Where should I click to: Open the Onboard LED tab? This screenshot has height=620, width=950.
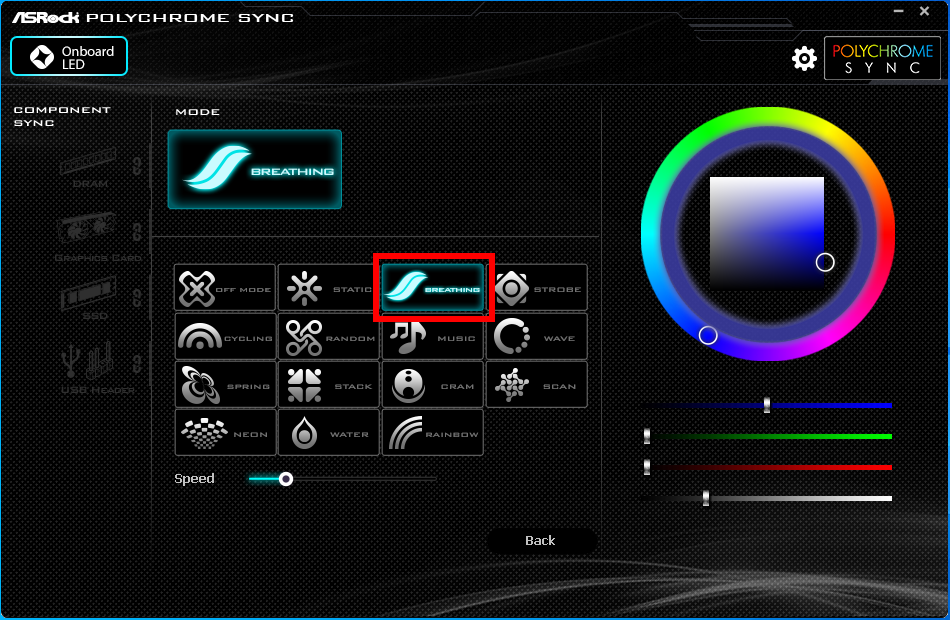coord(69,56)
